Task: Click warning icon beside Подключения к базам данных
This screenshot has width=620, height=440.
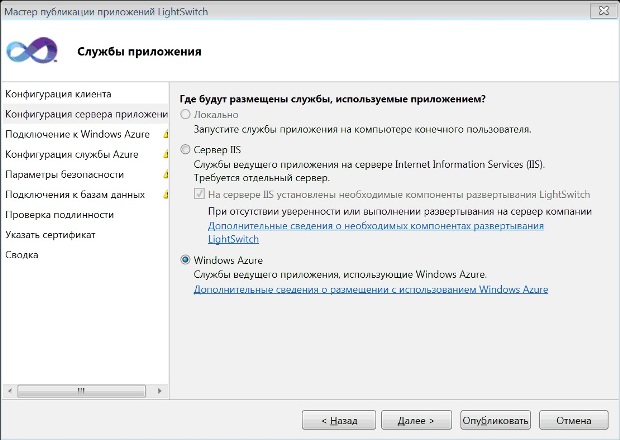Action: 166,195
